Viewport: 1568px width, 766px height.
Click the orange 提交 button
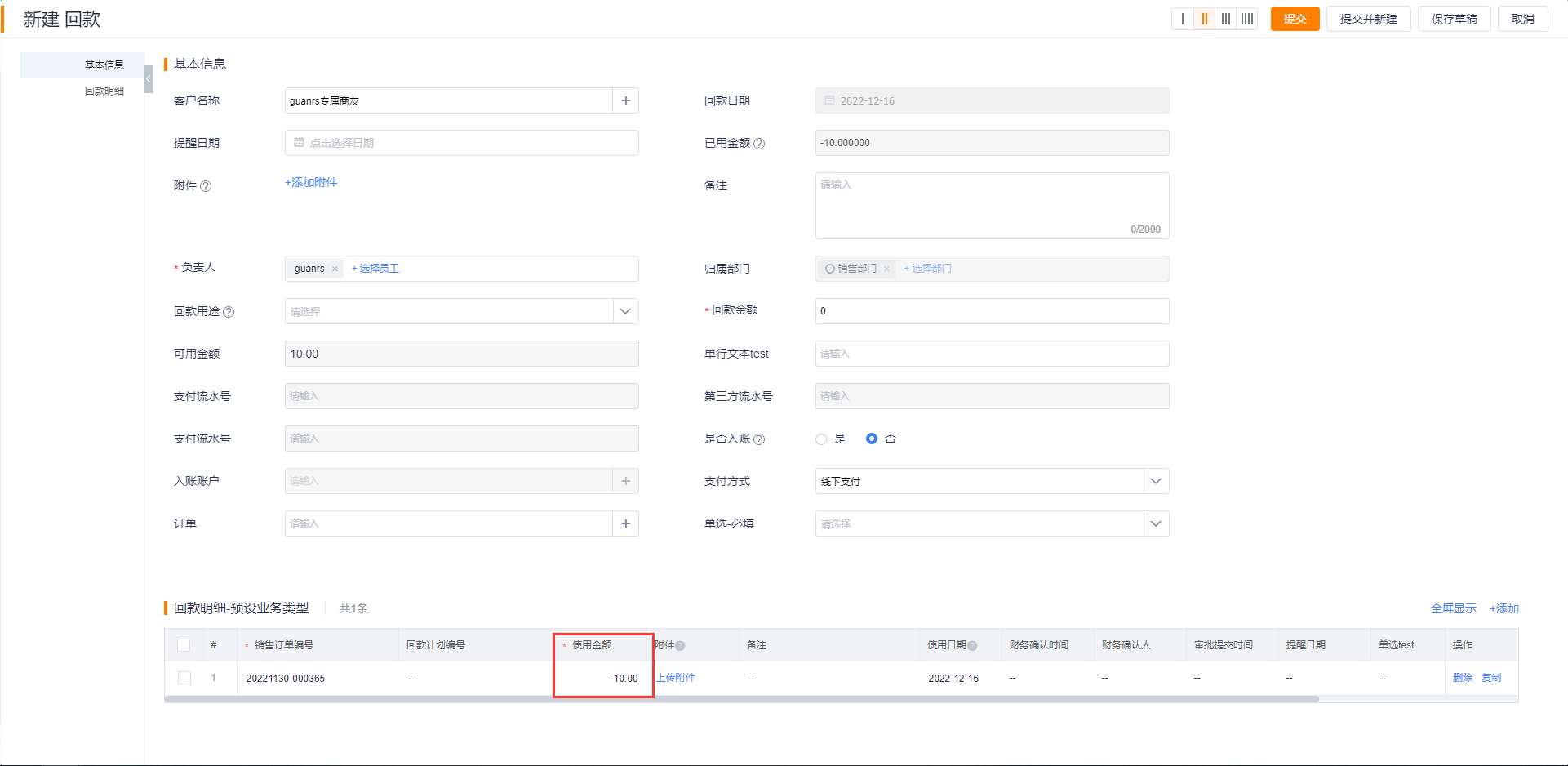pyautogui.click(x=1295, y=19)
